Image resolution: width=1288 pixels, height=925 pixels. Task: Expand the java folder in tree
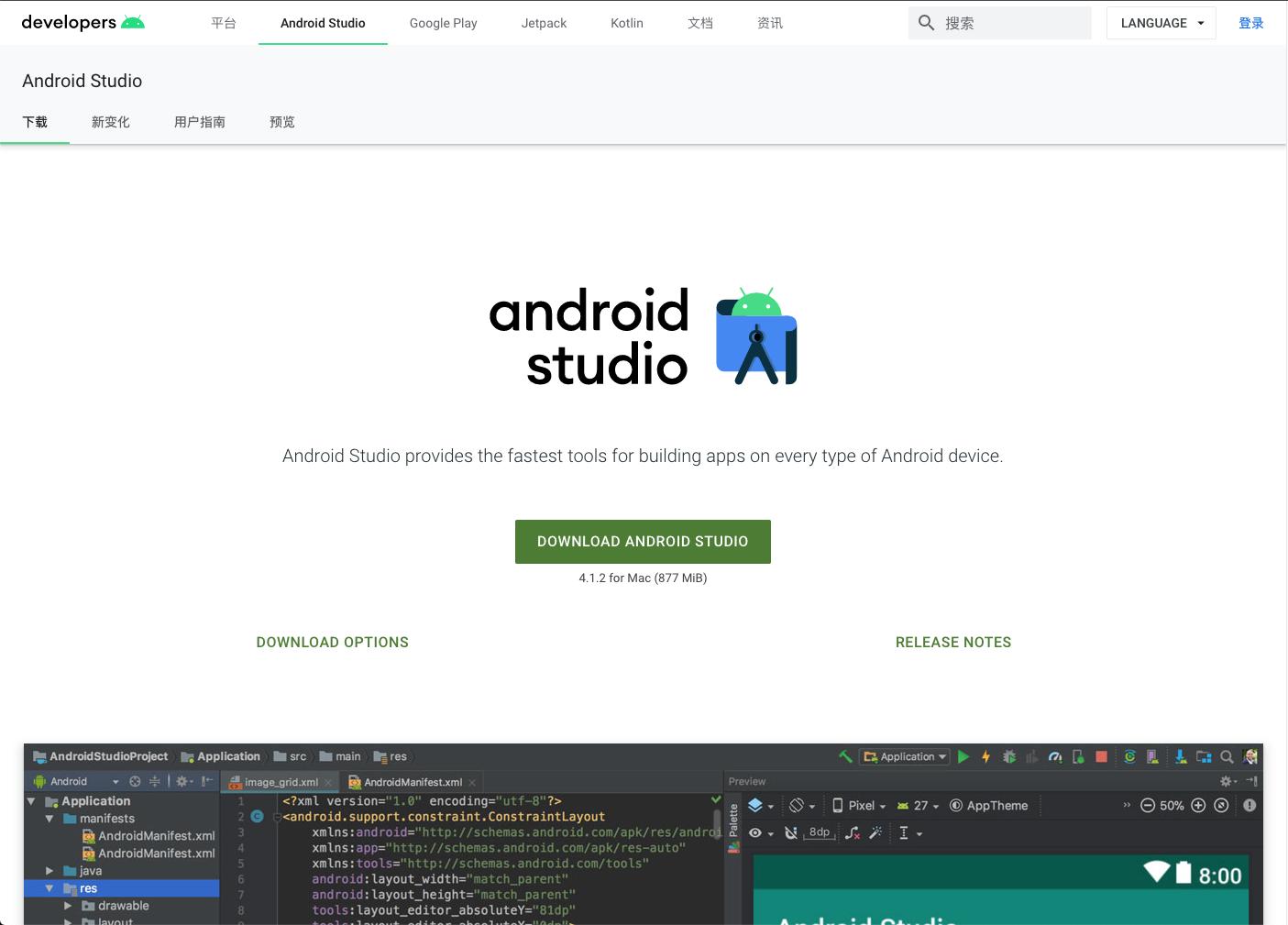[x=50, y=870]
